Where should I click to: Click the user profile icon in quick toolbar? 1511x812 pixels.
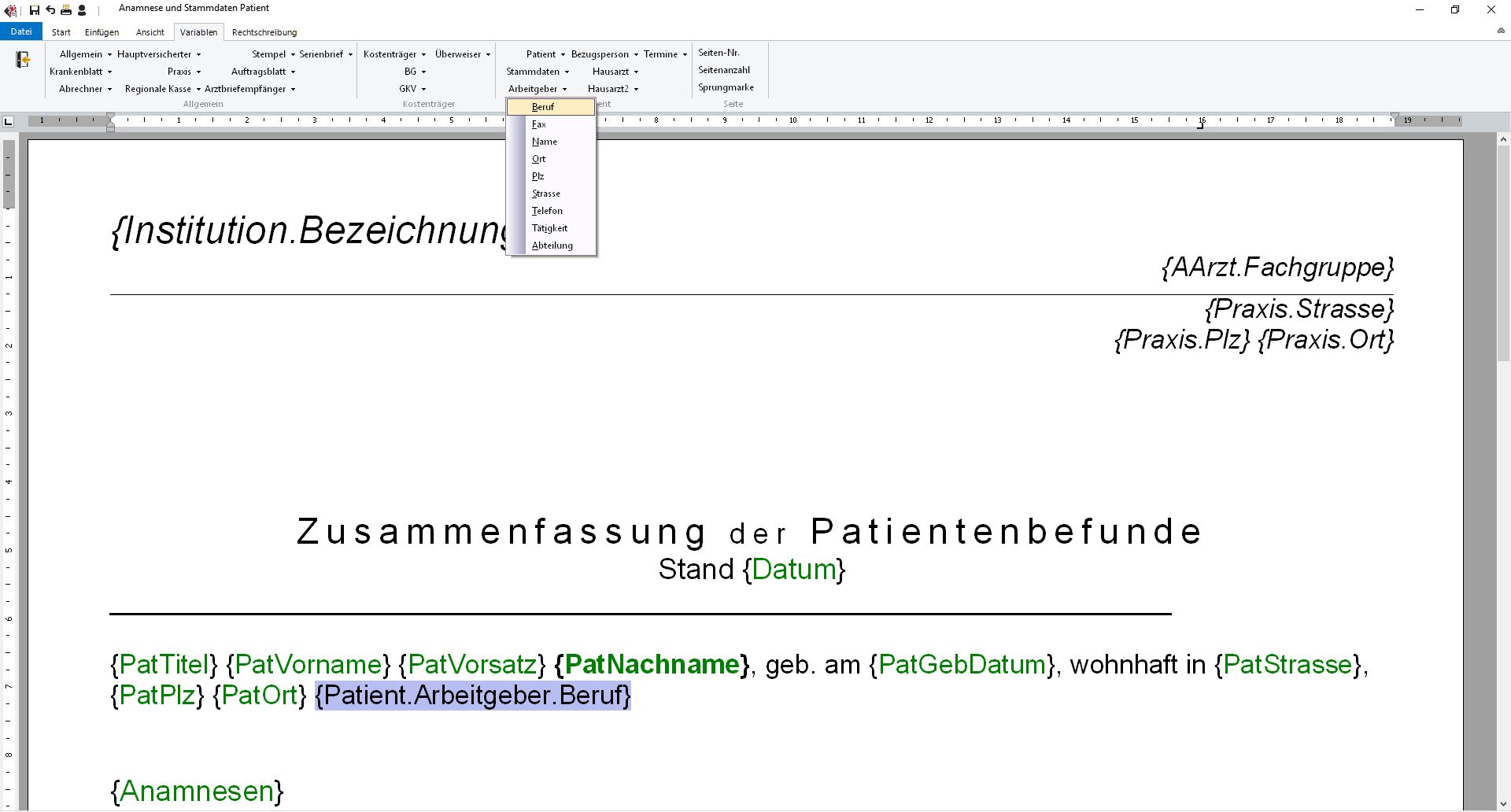[82, 10]
